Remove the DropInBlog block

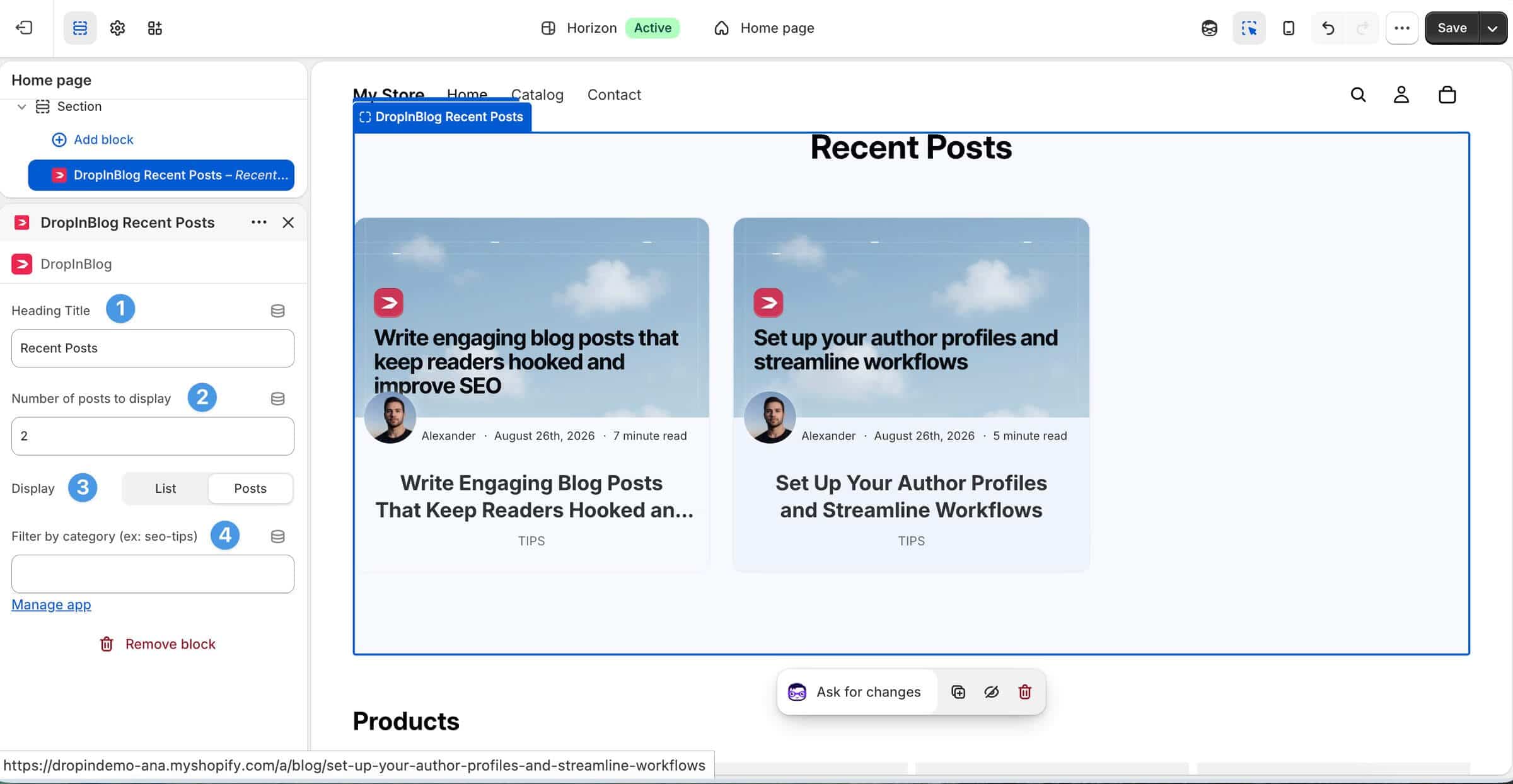(157, 643)
